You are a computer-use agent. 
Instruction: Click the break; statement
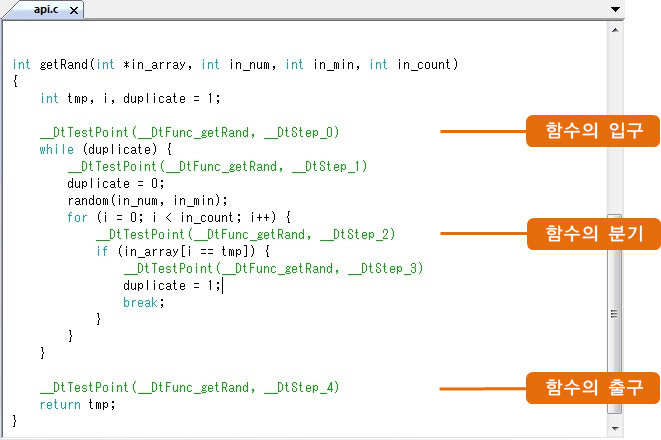pyautogui.click(x=144, y=303)
